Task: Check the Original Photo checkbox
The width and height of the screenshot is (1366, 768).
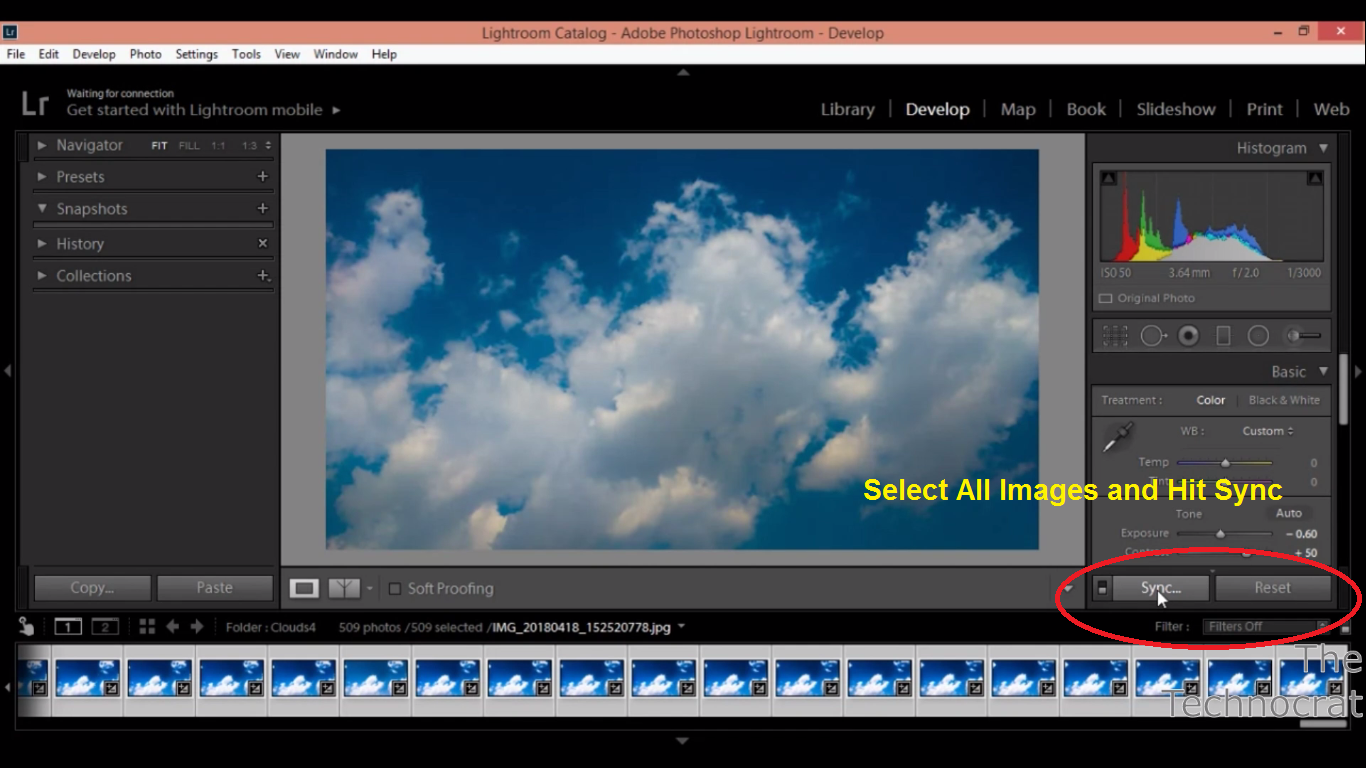Action: click(x=1105, y=298)
